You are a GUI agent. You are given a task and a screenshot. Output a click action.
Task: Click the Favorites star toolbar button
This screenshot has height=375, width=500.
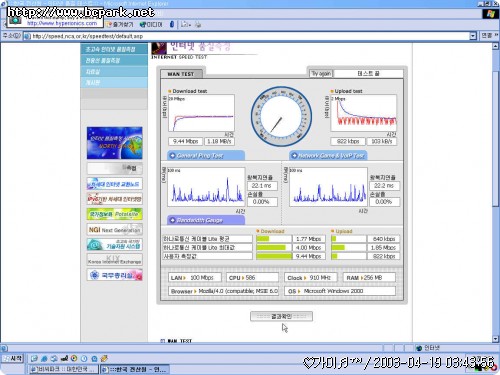120,24
